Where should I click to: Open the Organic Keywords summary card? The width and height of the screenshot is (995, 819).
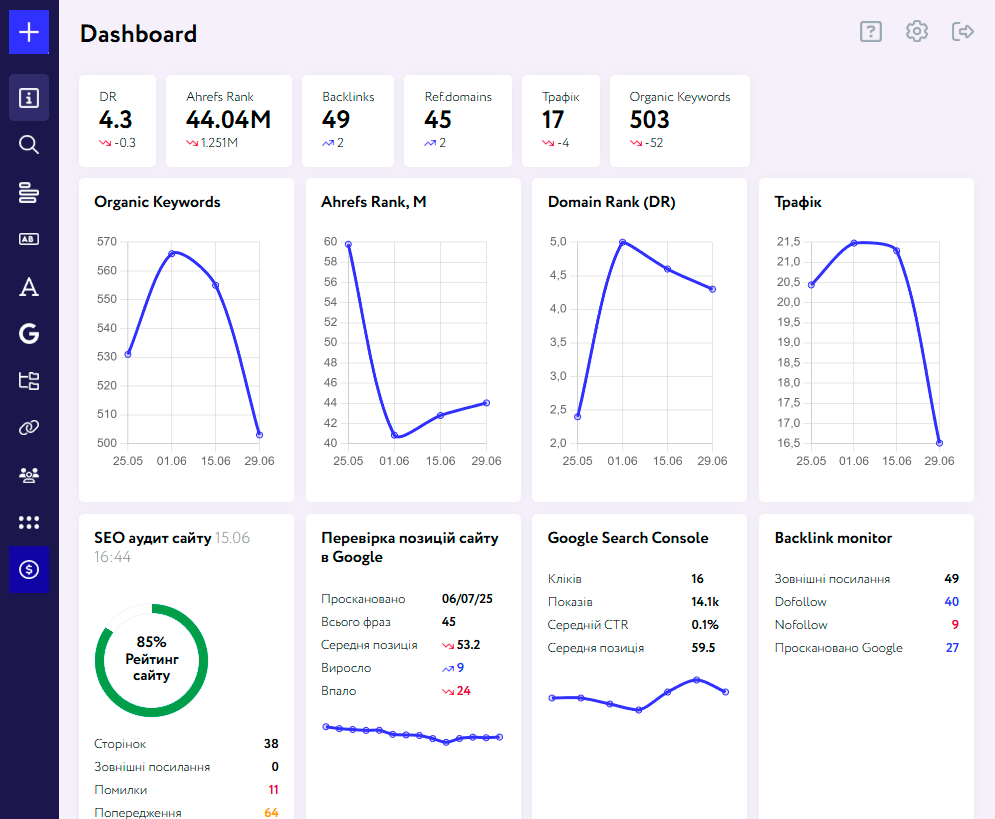(x=679, y=121)
